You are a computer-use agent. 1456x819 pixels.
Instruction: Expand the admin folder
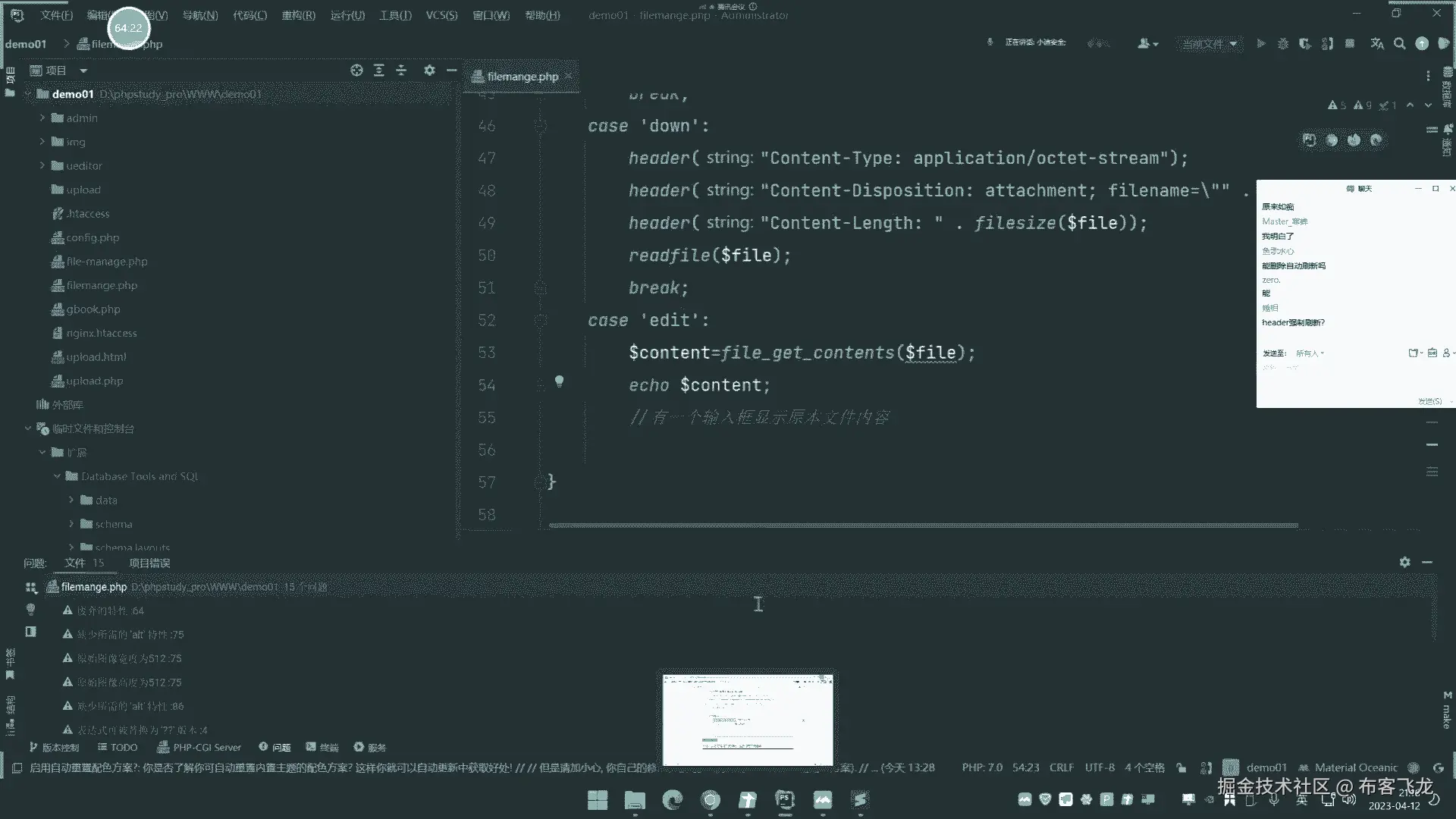[x=42, y=118]
